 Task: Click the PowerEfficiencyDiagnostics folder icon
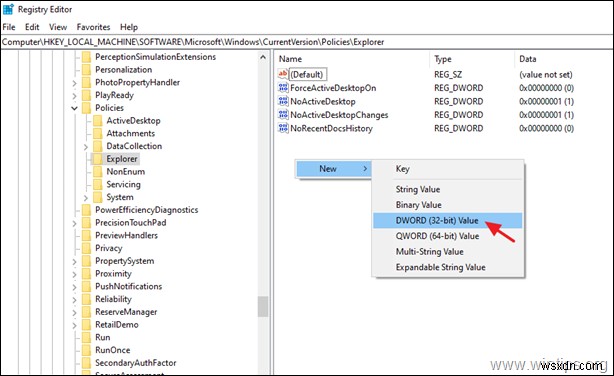[x=87, y=210]
